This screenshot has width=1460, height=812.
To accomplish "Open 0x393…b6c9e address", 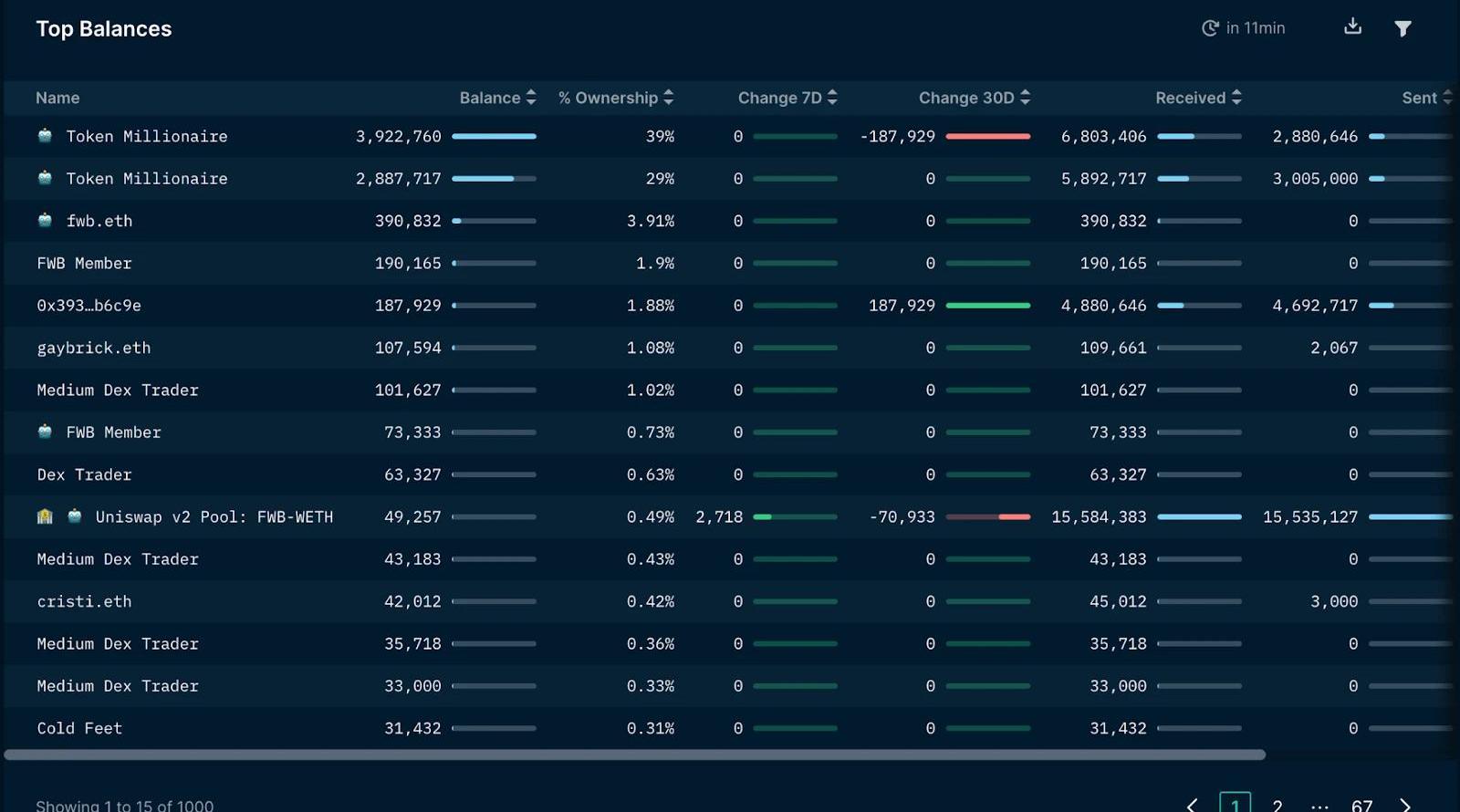I will [89, 306].
